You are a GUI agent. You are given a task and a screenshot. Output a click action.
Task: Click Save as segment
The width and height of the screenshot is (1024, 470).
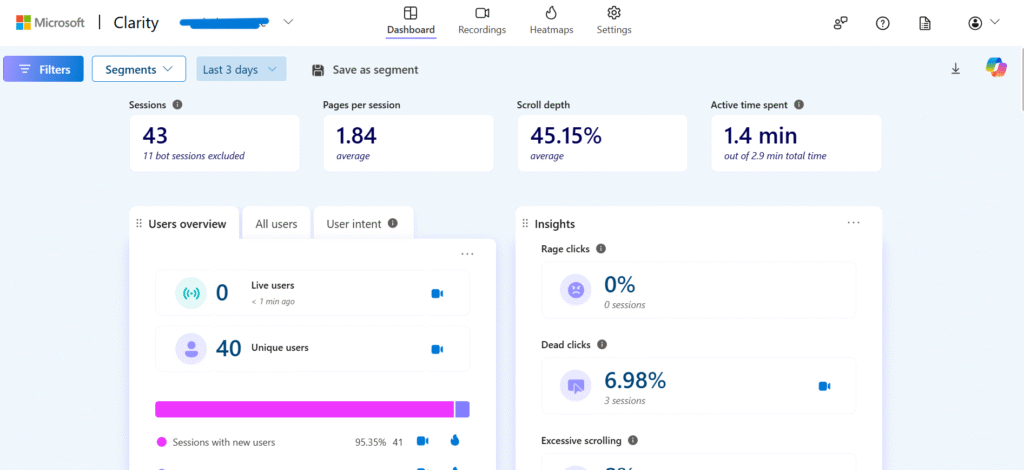tap(365, 70)
